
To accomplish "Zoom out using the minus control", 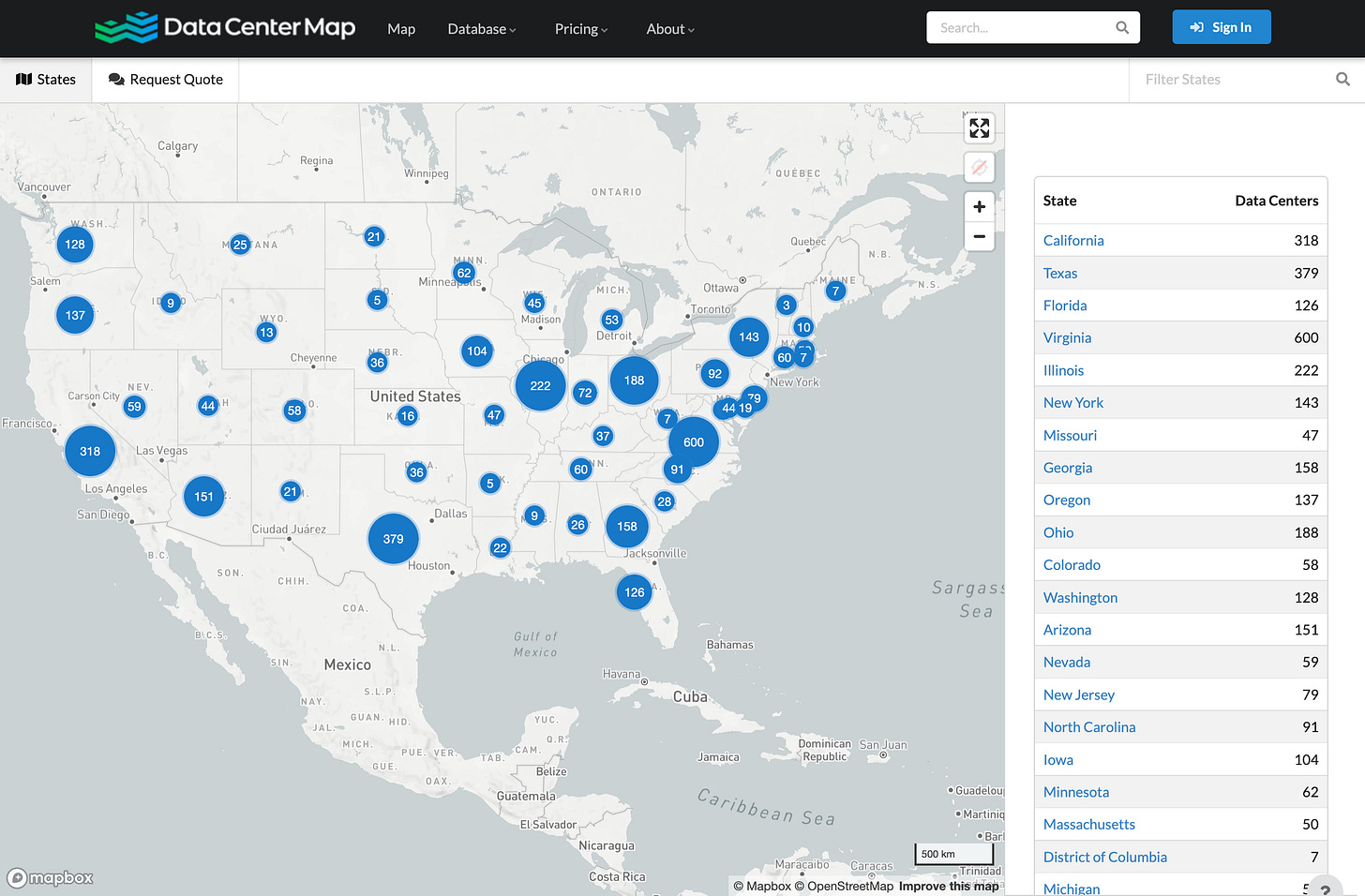I will pos(979,236).
